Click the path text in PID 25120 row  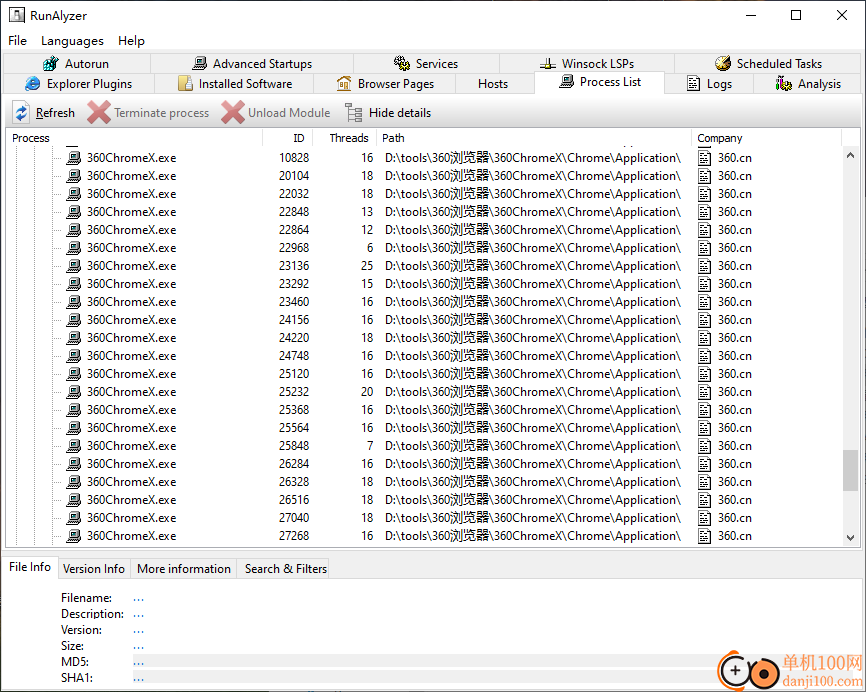click(x=533, y=374)
